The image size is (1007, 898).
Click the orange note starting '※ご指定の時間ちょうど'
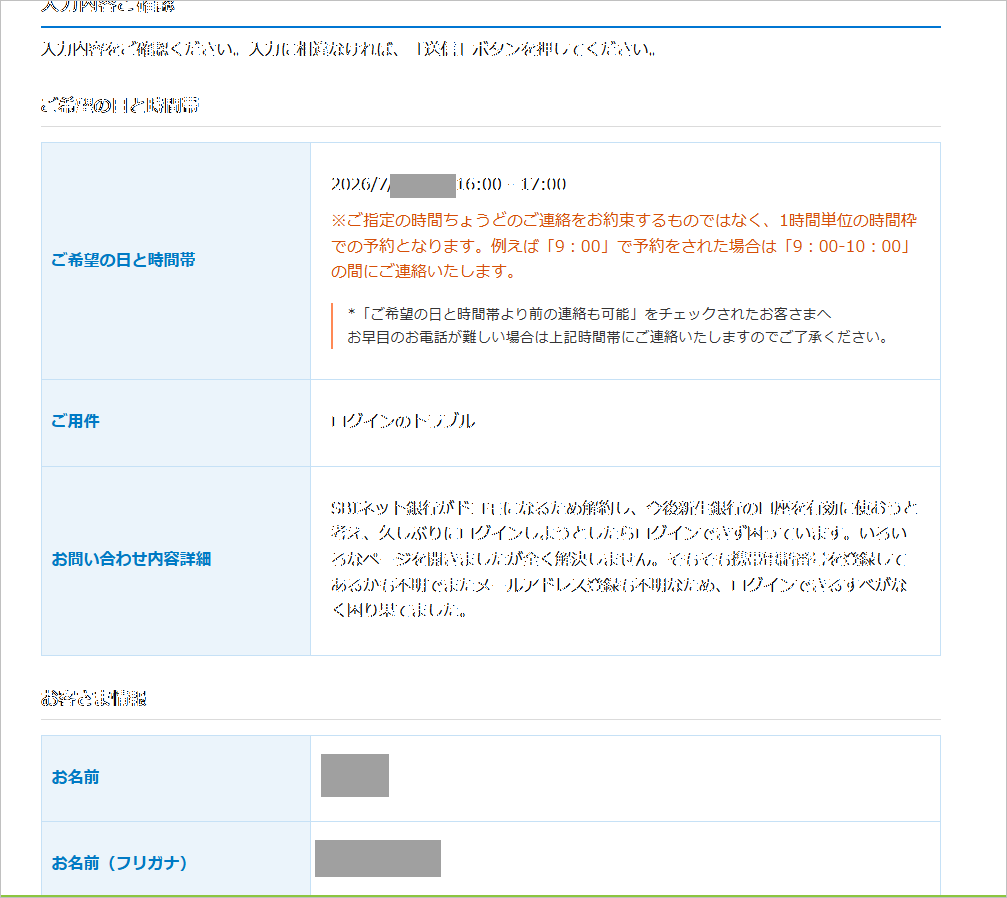click(x=624, y=246)
